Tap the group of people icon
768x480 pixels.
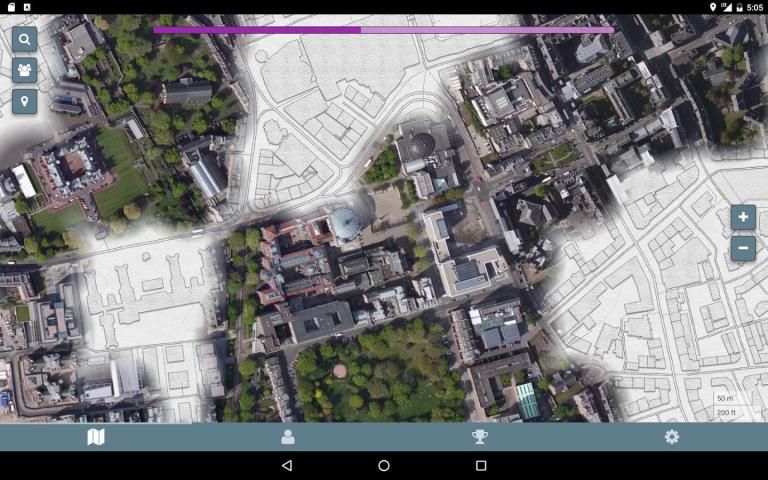tap(25, 70)
